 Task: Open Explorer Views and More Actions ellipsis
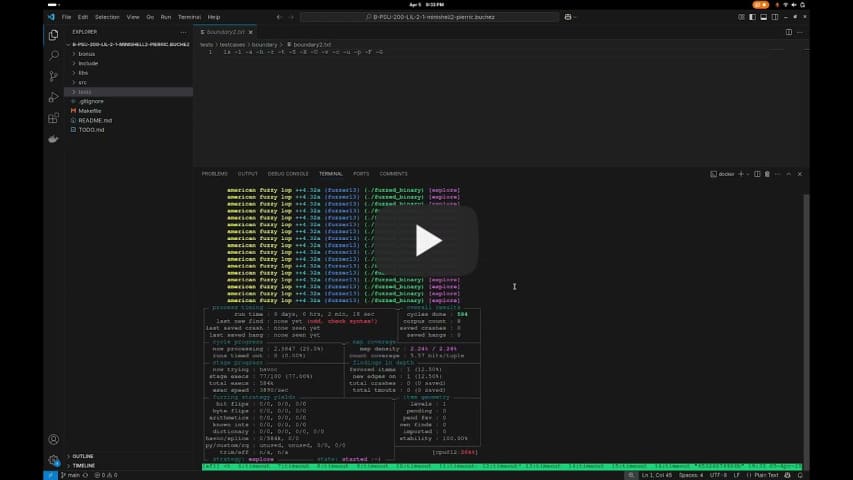(x=183, y=32)
